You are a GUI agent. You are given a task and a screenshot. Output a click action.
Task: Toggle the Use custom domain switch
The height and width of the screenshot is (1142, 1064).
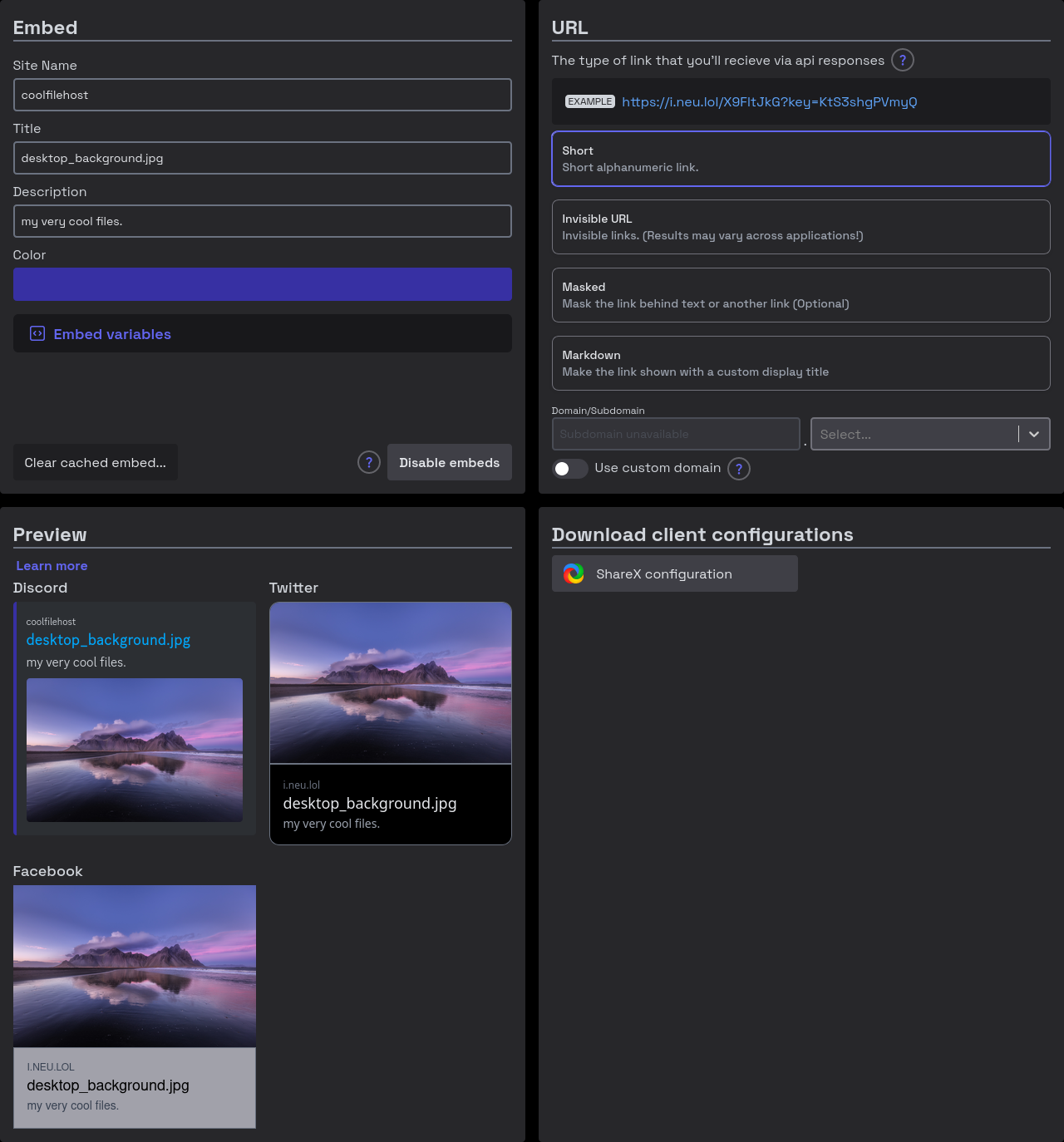click(570, 469)
